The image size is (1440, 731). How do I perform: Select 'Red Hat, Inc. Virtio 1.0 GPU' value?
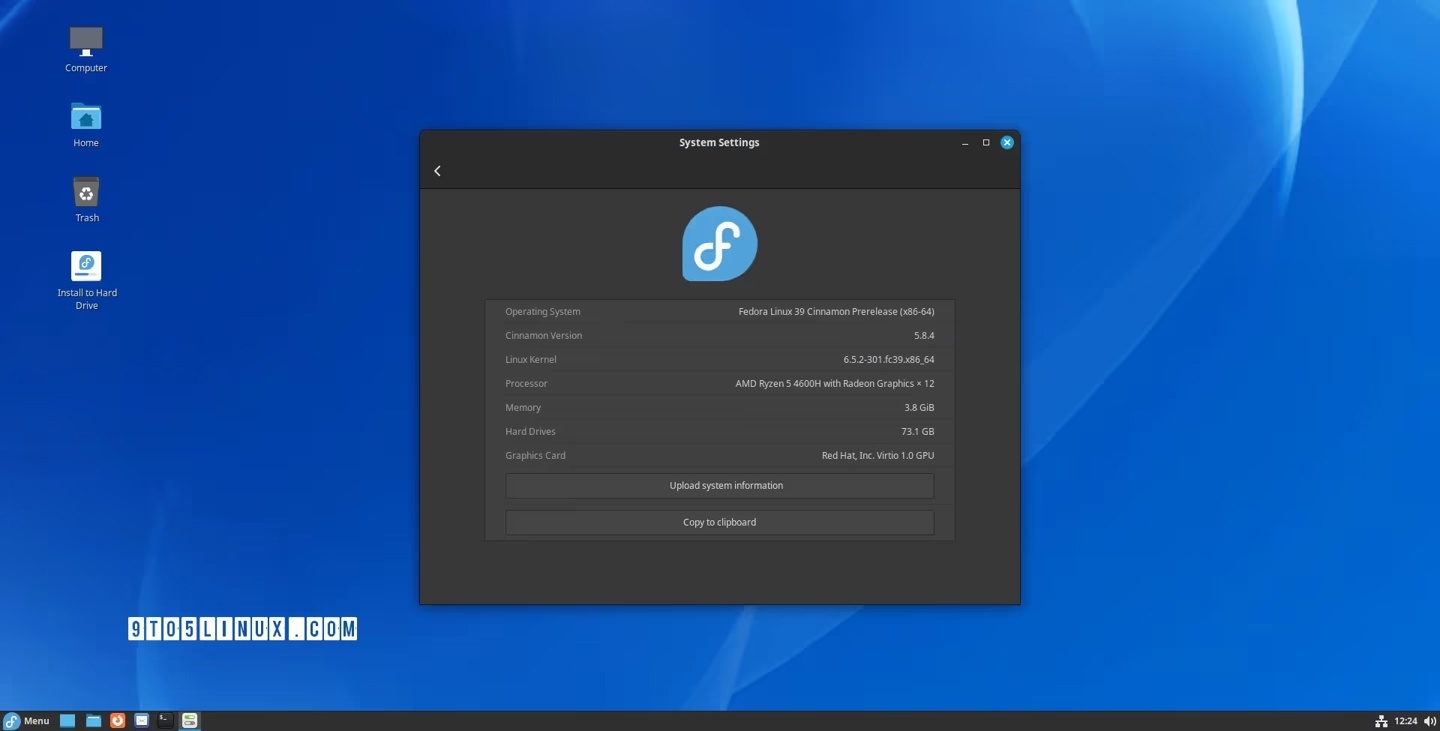[x=878, y=456]
